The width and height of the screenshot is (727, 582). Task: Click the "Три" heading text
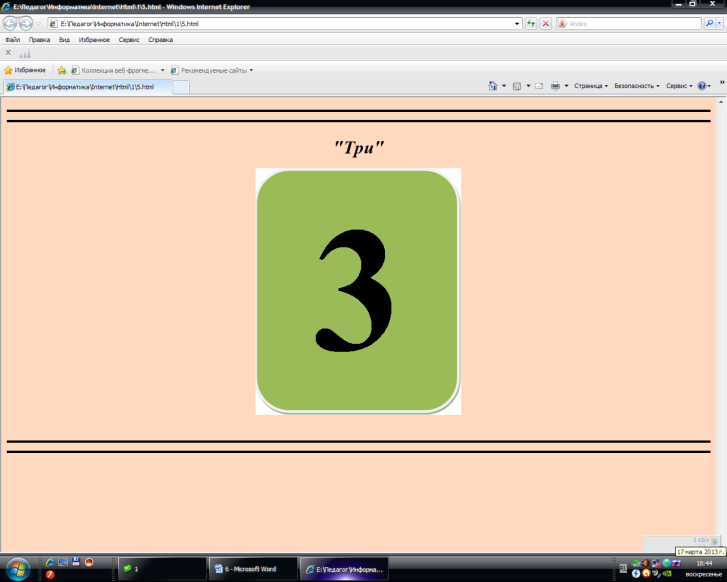(359, 147)
